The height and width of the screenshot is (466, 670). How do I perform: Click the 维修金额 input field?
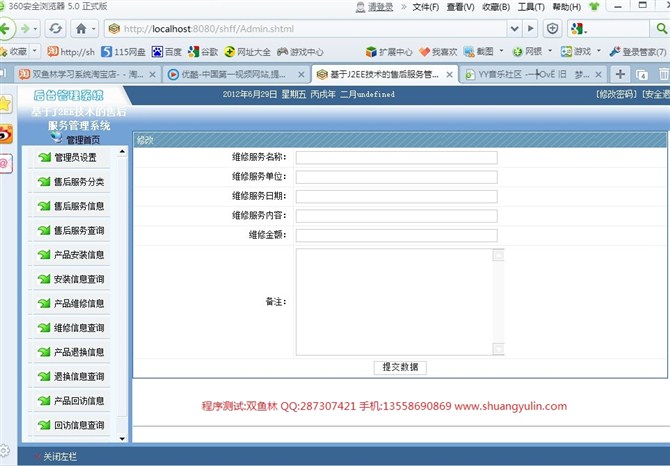[x=397, y=235]
